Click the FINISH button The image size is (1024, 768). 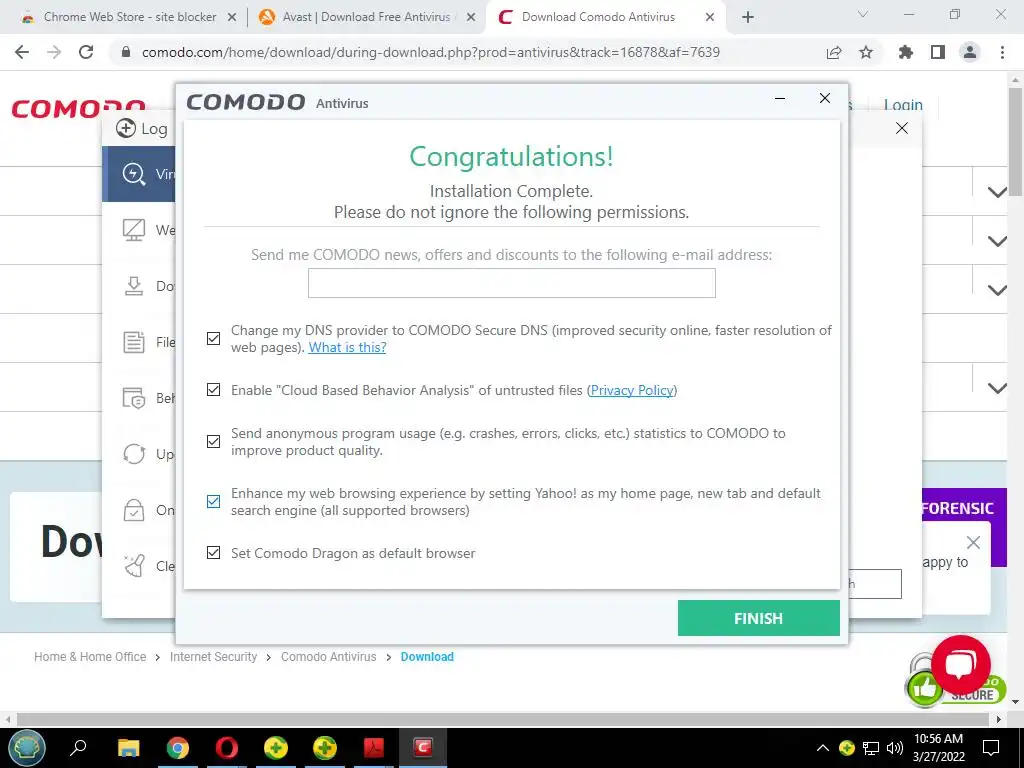pyautogui.click(x=759, y=618)
